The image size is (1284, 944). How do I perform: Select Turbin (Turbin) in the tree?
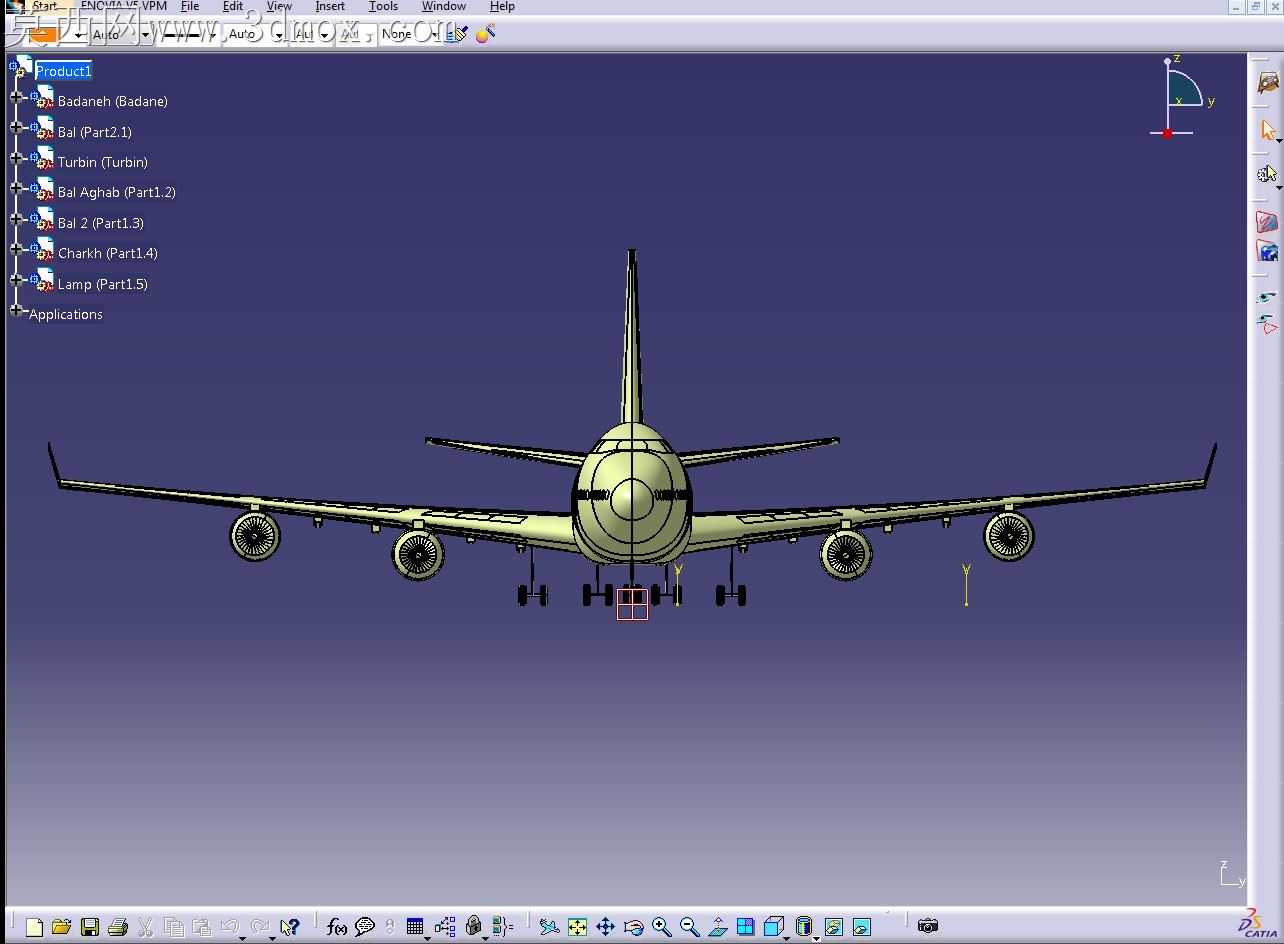(x=103, y=162)
